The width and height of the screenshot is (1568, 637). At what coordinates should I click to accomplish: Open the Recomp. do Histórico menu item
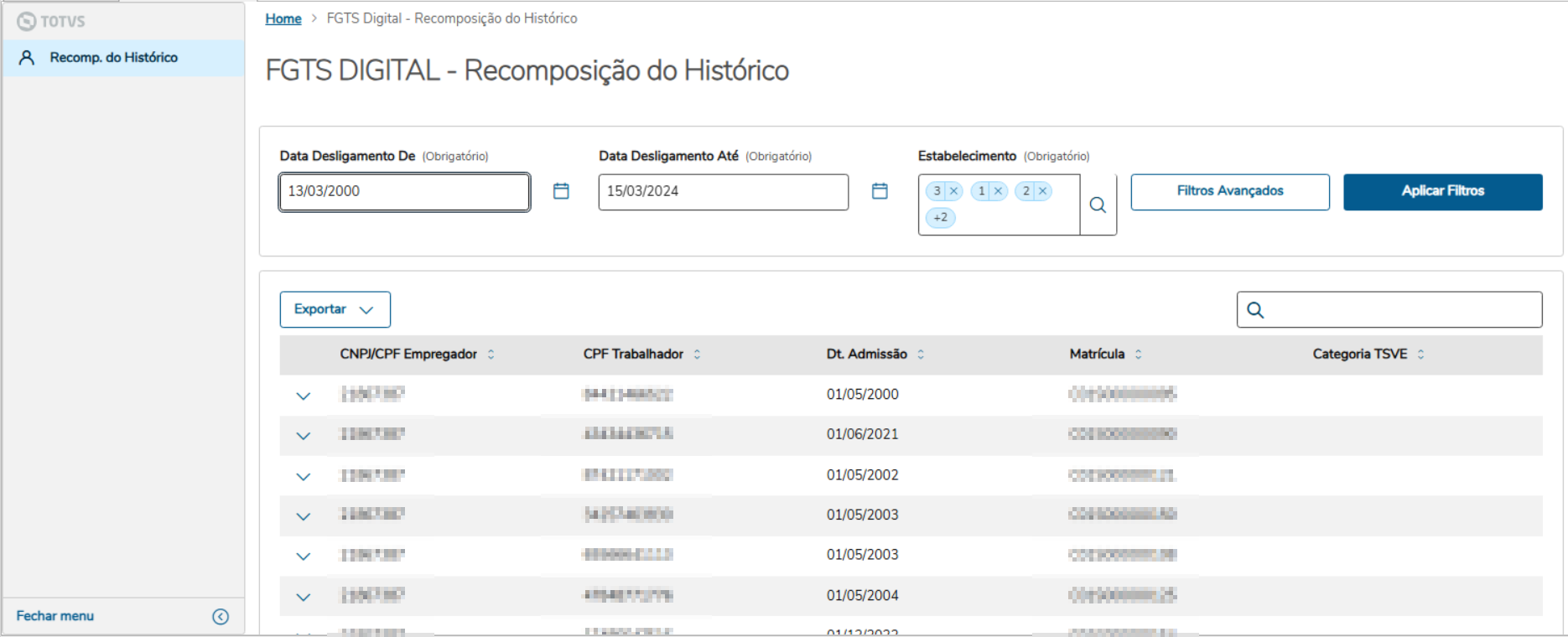click(x=123, y=58)
